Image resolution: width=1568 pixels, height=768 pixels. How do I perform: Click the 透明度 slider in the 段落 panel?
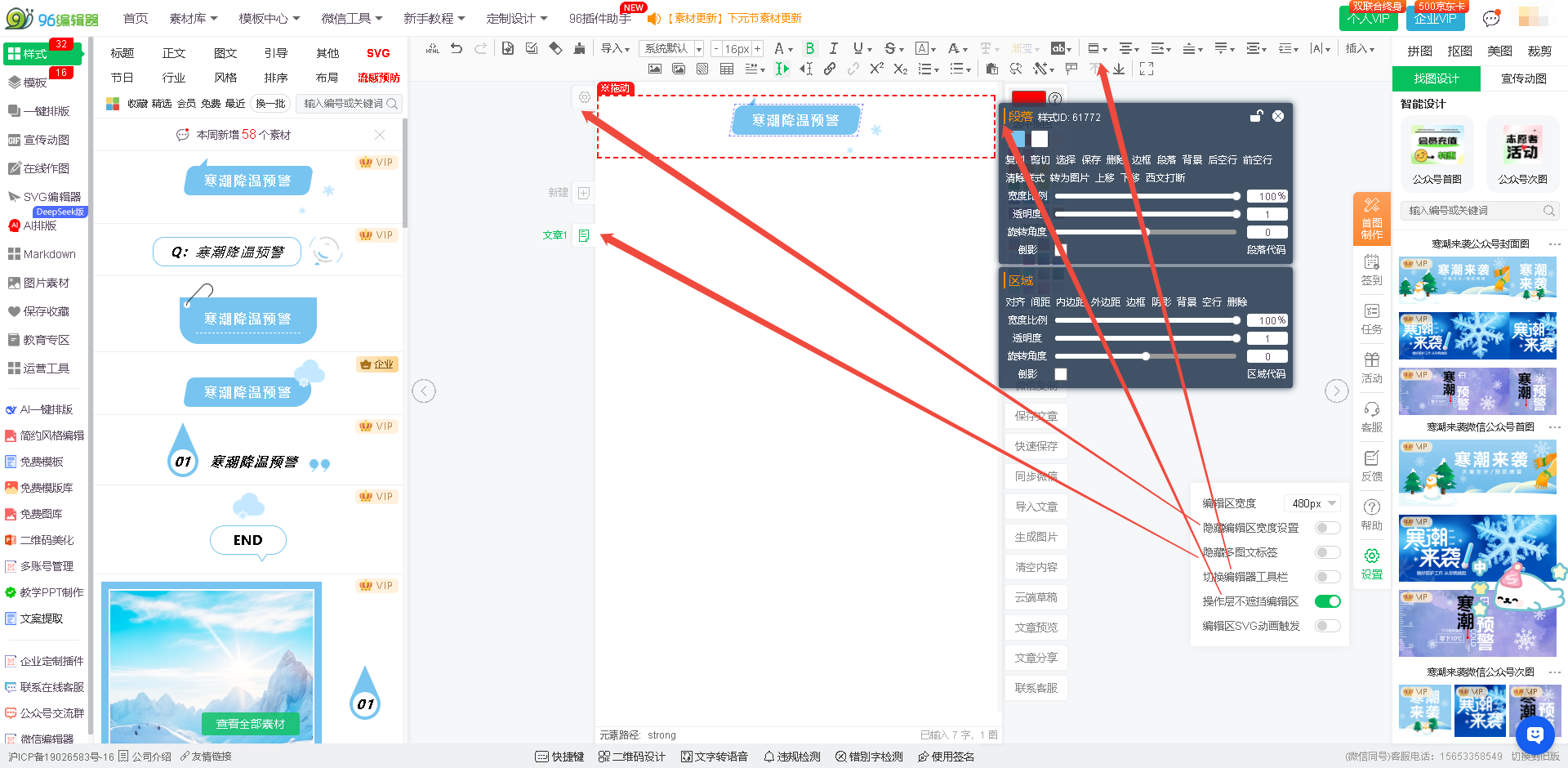(1147, 214)
